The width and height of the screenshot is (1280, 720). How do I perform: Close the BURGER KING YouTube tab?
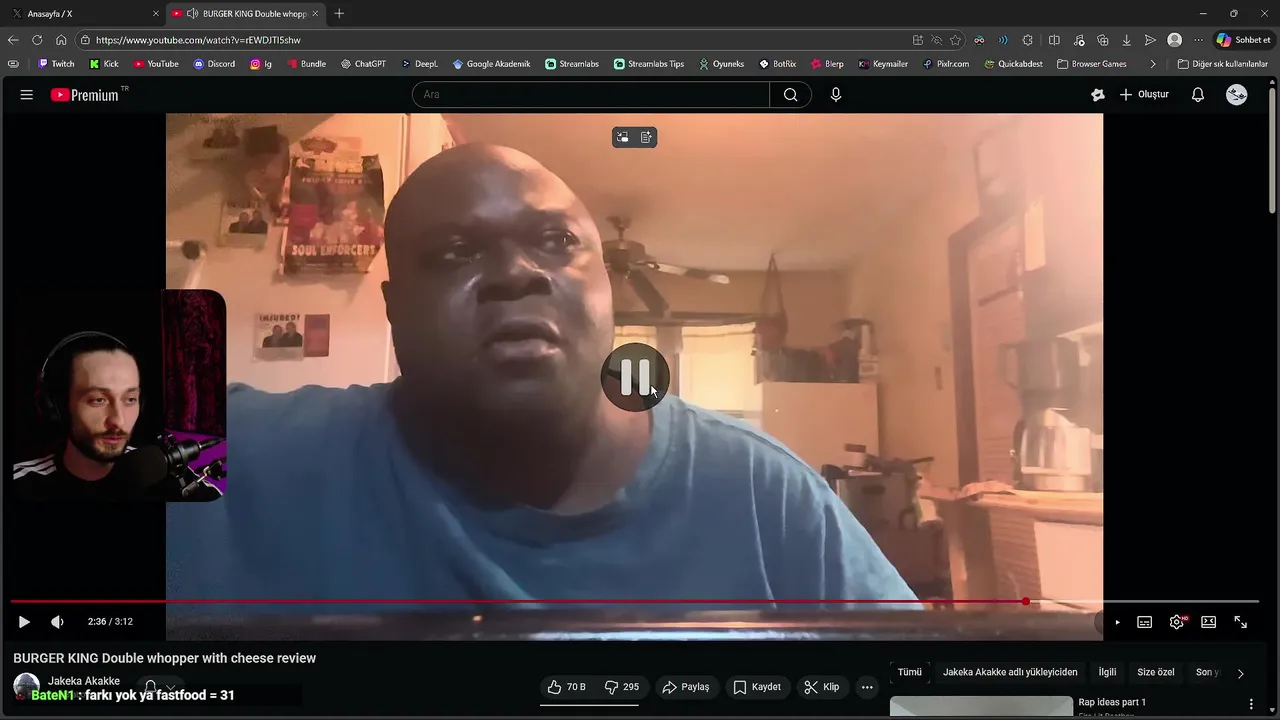pos(315,14)
